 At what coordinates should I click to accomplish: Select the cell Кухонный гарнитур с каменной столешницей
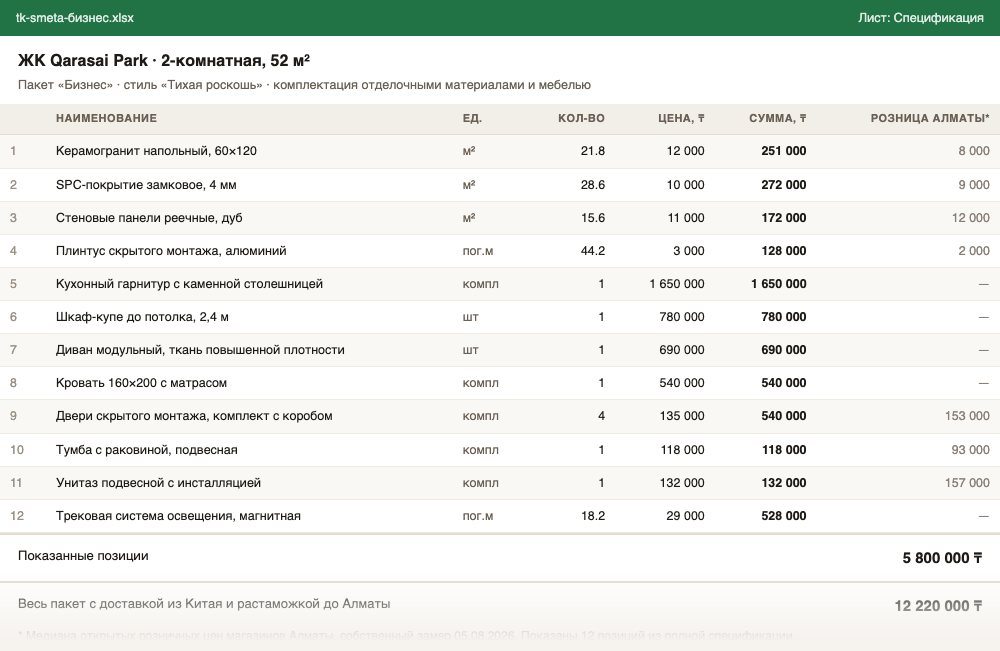(x=189, y=284)
